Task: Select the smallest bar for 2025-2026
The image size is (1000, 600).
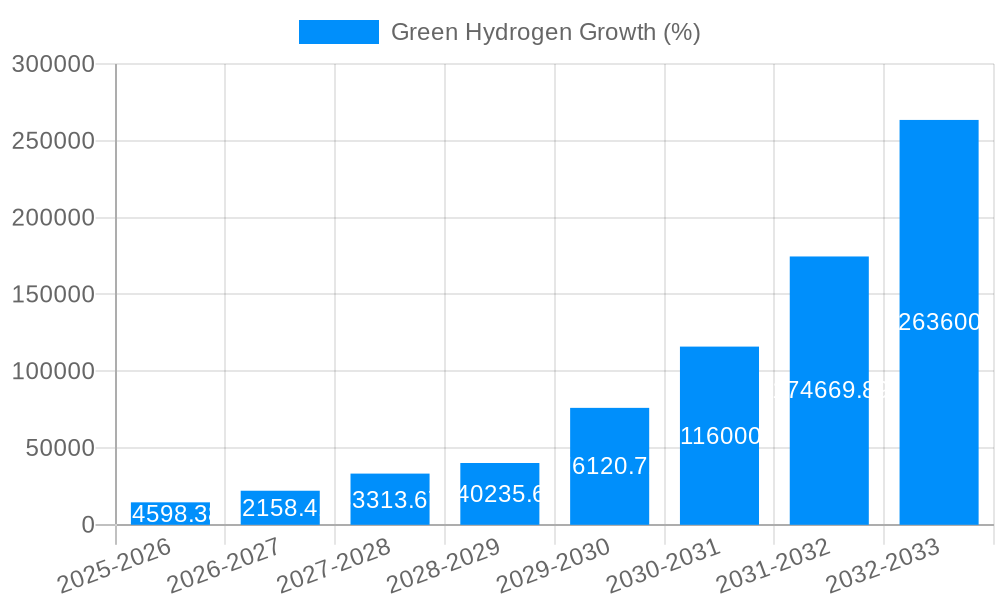Action: (x=169, y=510)
